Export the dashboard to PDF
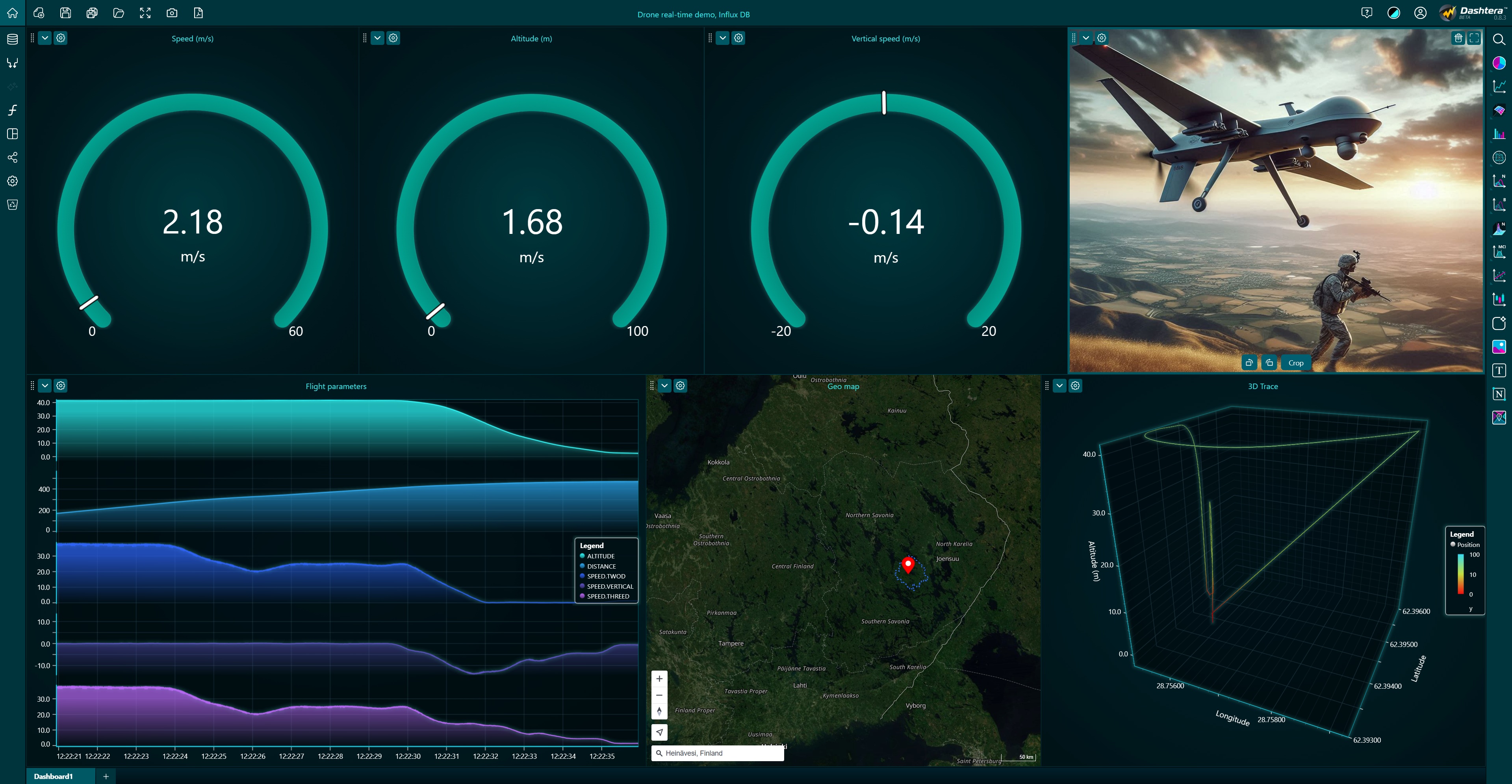The image size is (1512, 784). [x=199, y=13]
